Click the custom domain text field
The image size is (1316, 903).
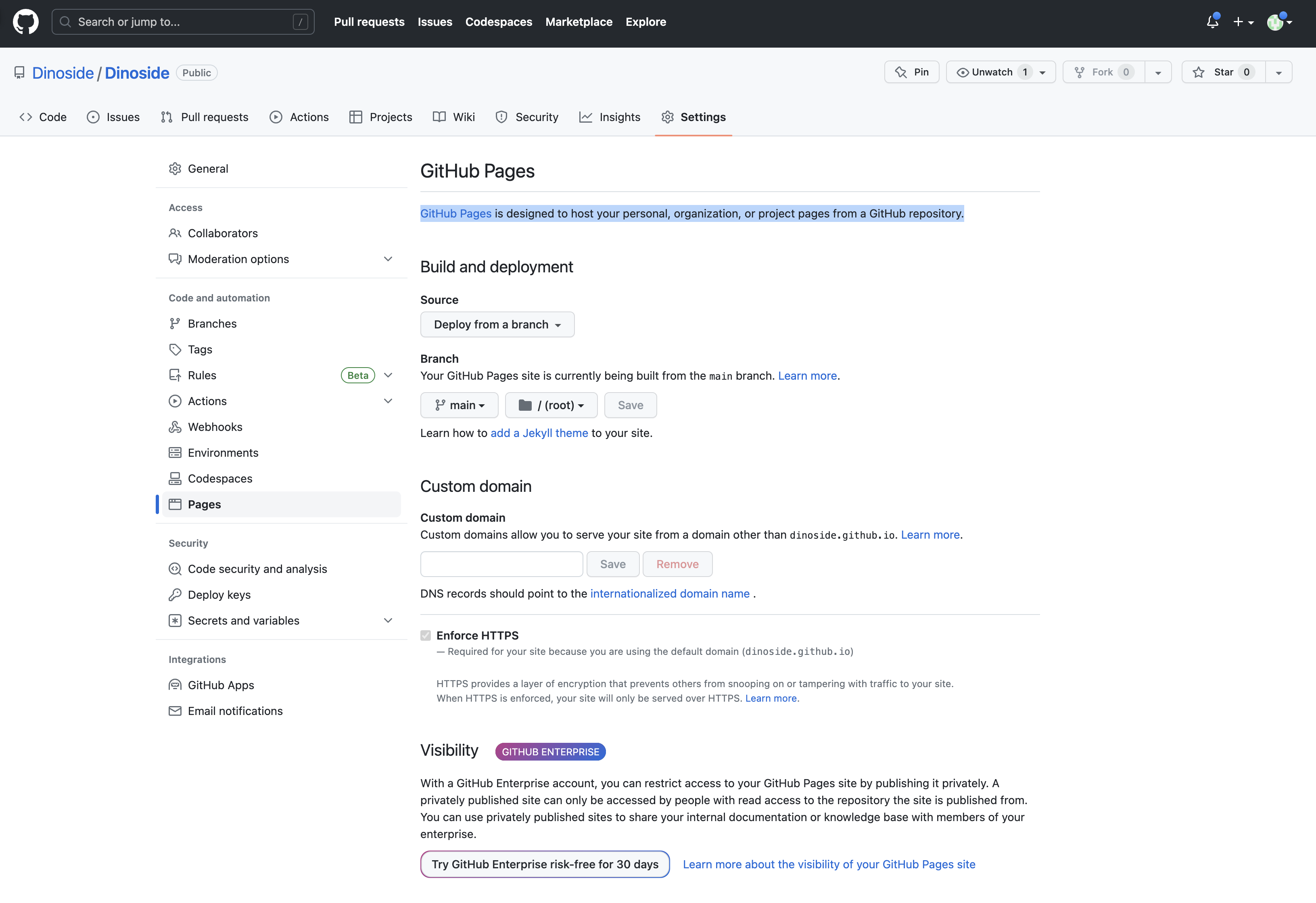click(502, 564)
